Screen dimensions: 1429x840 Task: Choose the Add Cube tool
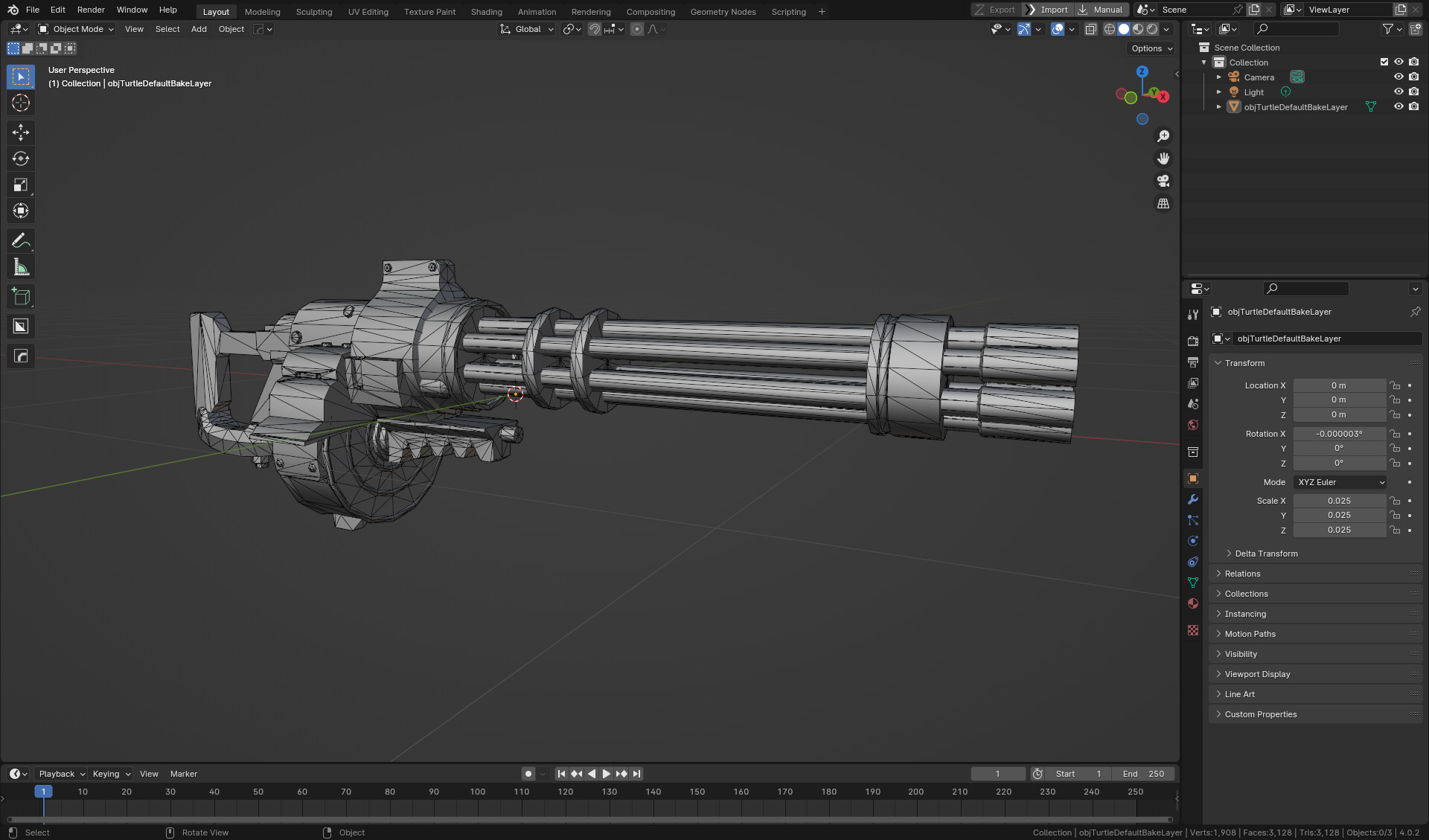coord(20,297)
